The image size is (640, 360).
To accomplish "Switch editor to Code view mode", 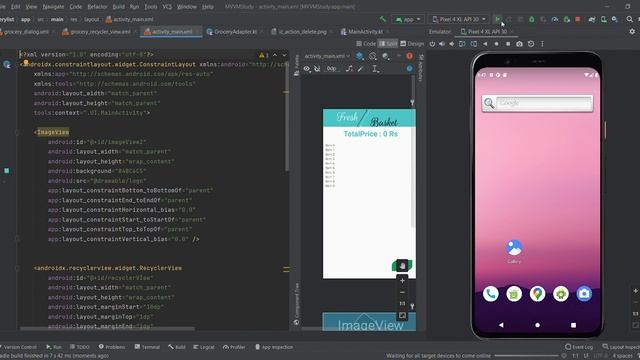I will click(x=366, y=44).
